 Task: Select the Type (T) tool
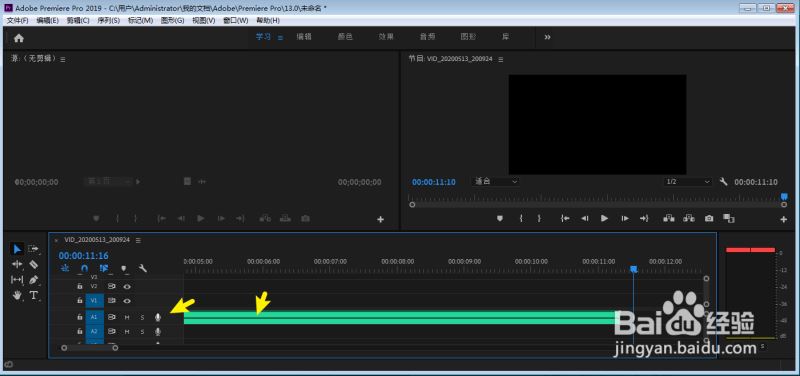tap(34, 295)
